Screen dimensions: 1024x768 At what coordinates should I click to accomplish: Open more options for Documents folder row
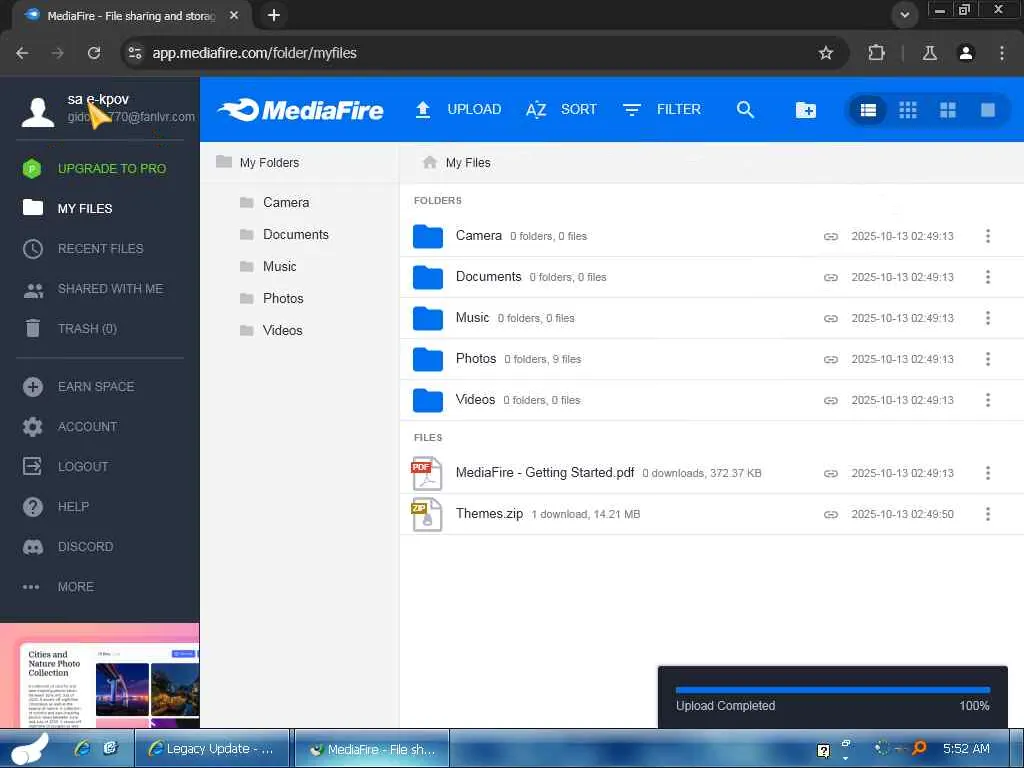[x=987, y=277]
